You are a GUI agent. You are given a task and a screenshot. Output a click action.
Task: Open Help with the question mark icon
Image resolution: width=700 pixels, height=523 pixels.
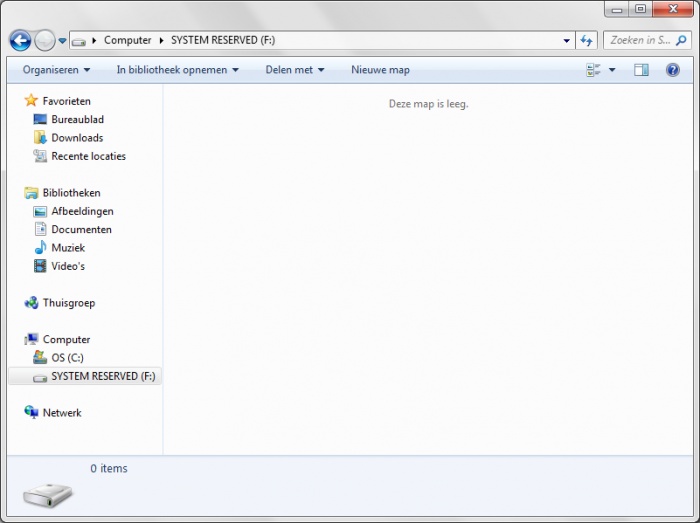(x=672, y=70)
